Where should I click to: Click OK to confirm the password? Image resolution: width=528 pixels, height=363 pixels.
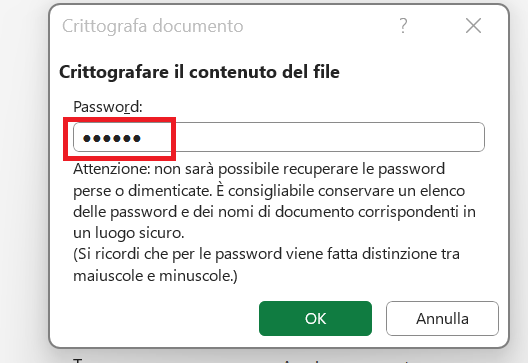coord(315,318)
